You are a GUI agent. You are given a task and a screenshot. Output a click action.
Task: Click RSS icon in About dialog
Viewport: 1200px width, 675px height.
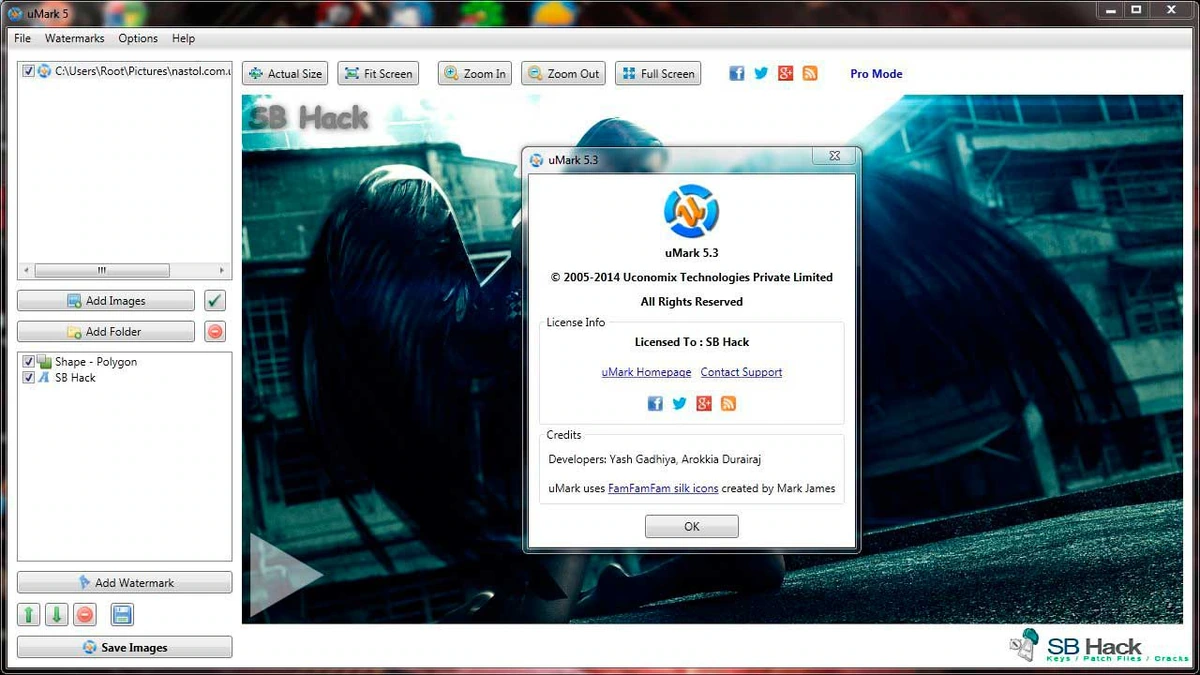728,403
